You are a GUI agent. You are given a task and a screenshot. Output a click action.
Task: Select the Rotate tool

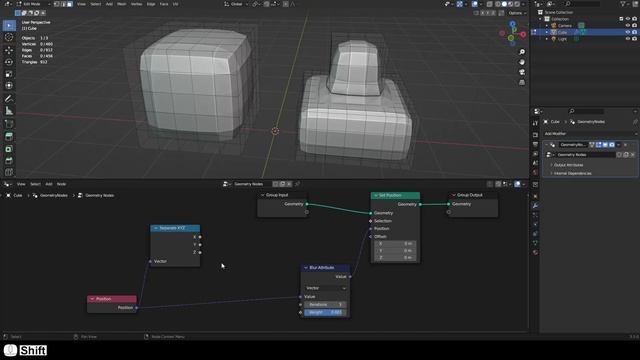pos(9,62)
